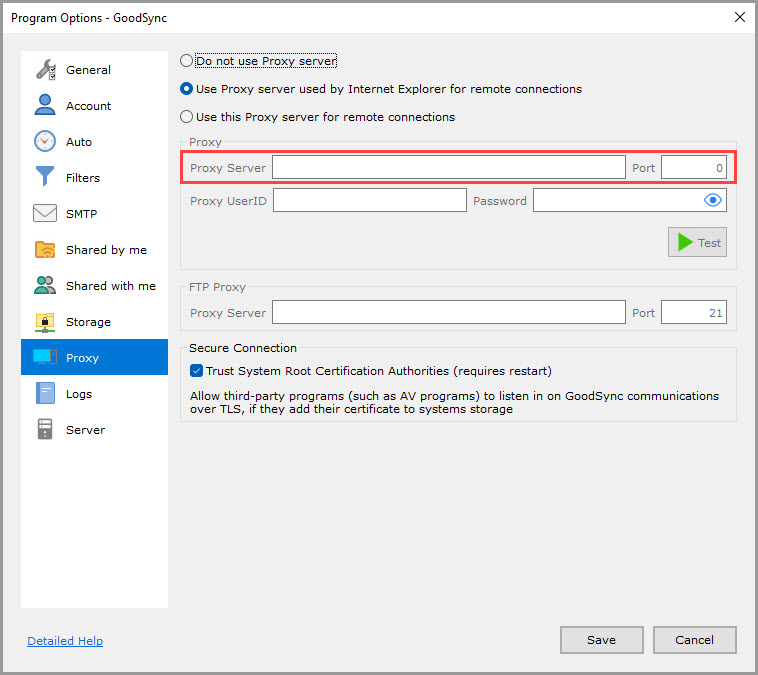Click the Storage lock icon
Viewport: 758px width, 675px height.
point(45,322)
